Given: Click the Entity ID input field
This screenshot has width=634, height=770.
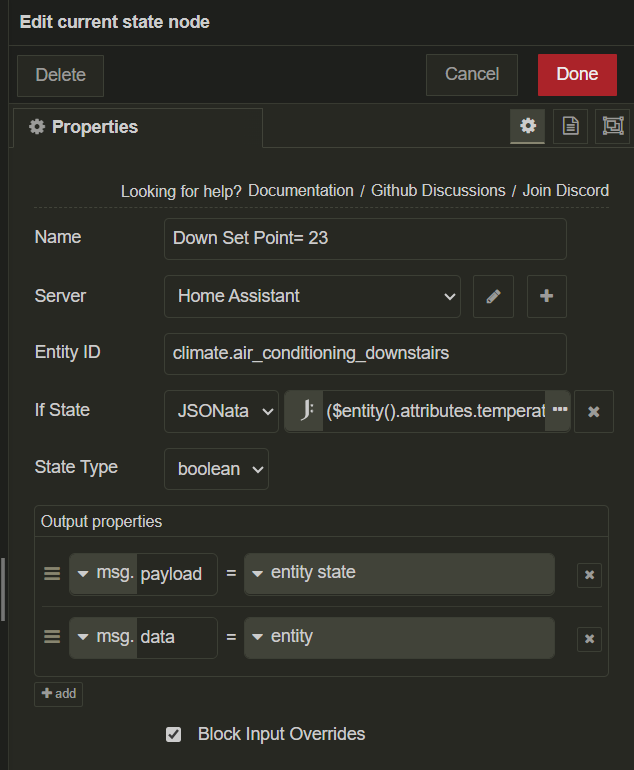Looking at the screenshot, I should point(365,353).
